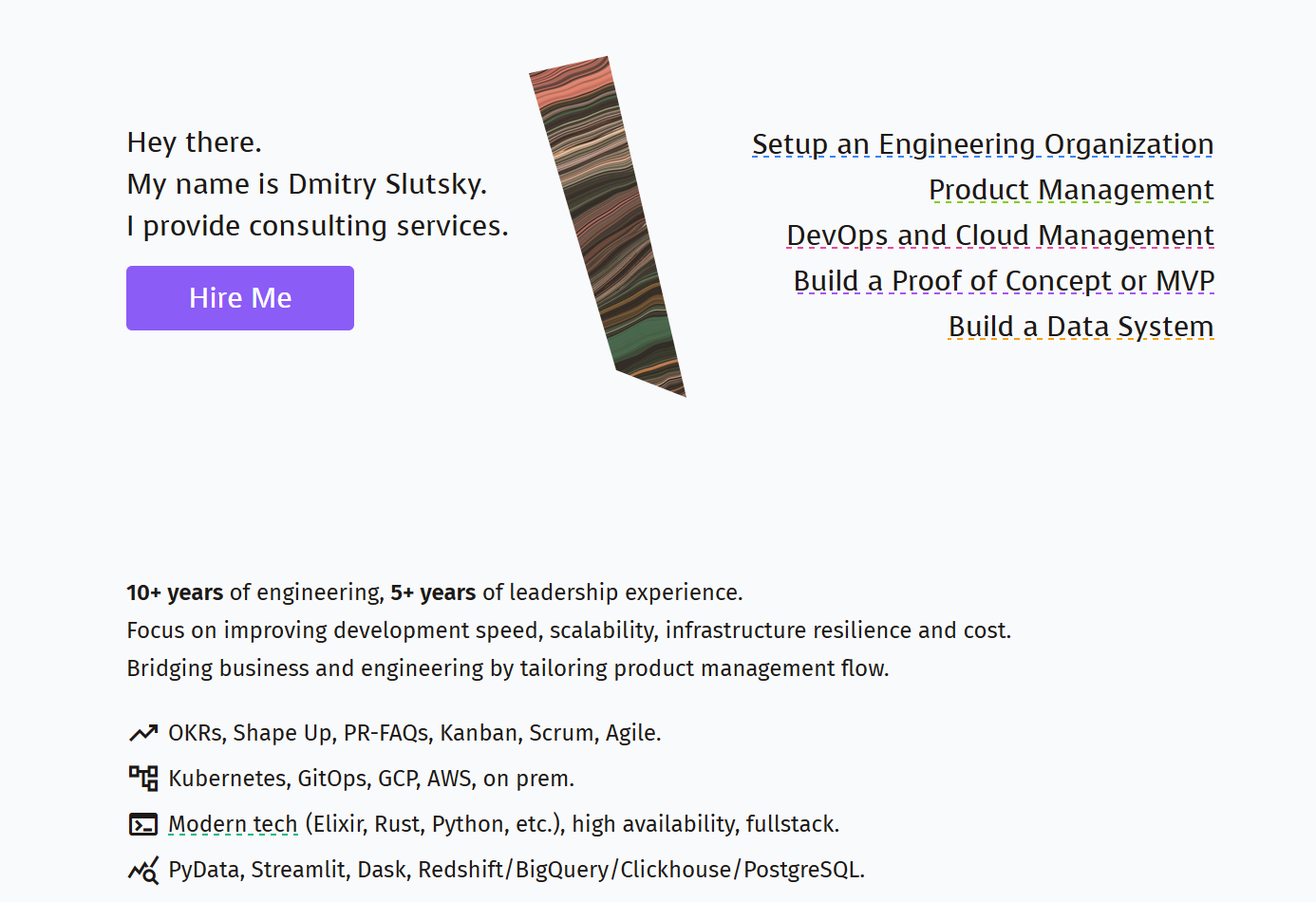The height and width of the screenshot is (902, 1316).
Task: Follow Build a Proof of Concept or MVP
Action: point(1004,281)
